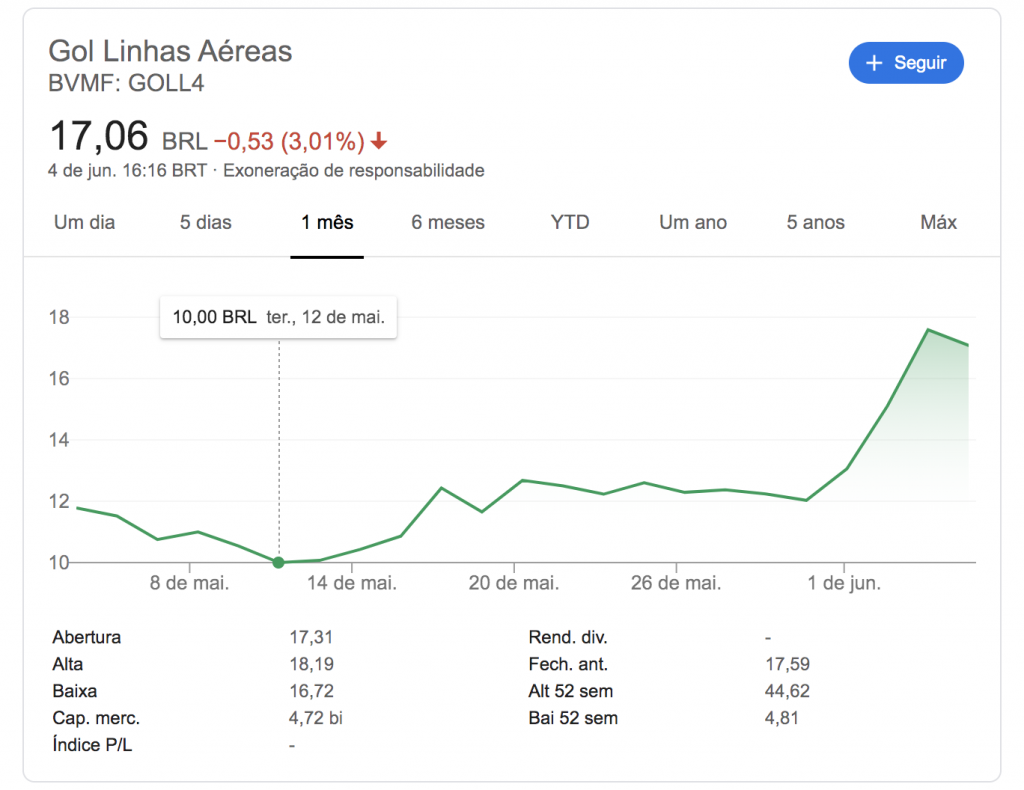1024x790 pixels.
Task: Click the green data point on chart
Action: point(279,562)
